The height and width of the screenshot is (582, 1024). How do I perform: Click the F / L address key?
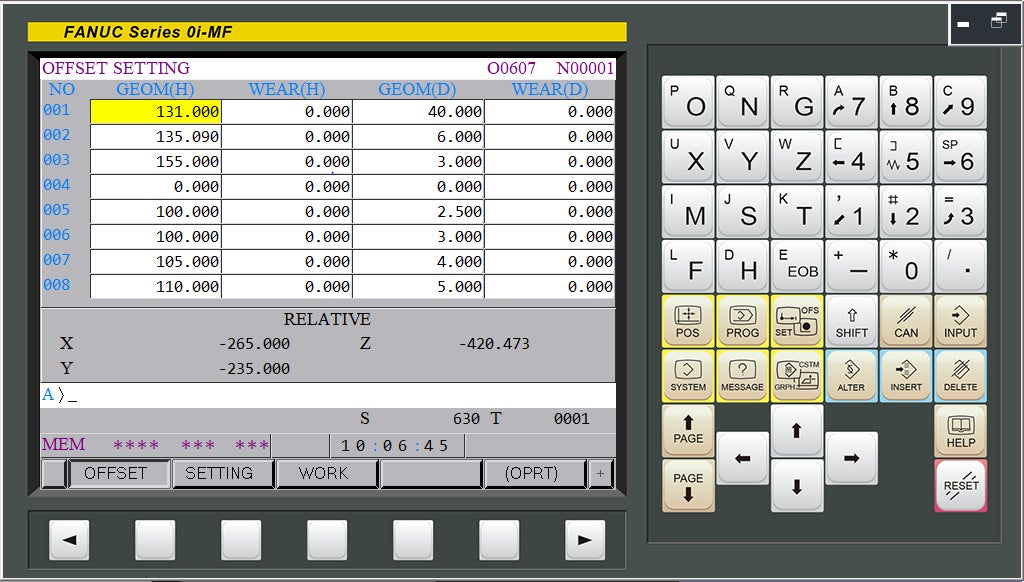688,267
